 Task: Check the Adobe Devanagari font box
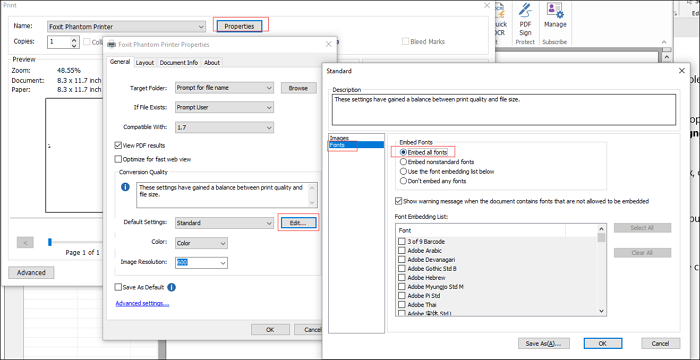[402, 260]
